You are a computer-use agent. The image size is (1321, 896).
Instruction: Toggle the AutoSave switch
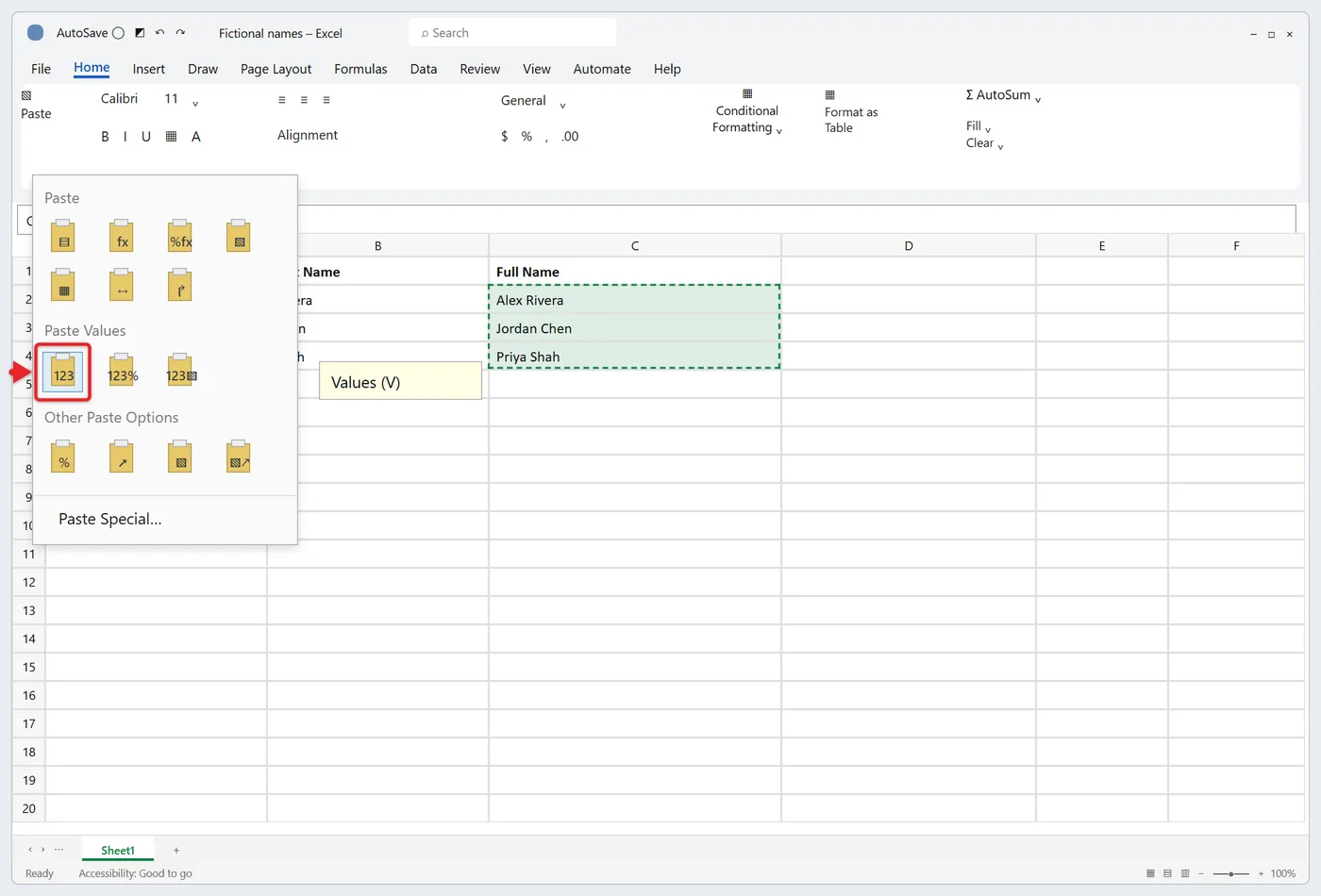click(118, 33)
